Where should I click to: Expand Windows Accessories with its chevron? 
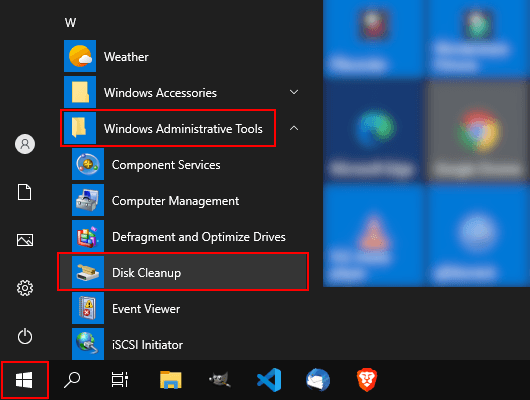coord(294,92)
